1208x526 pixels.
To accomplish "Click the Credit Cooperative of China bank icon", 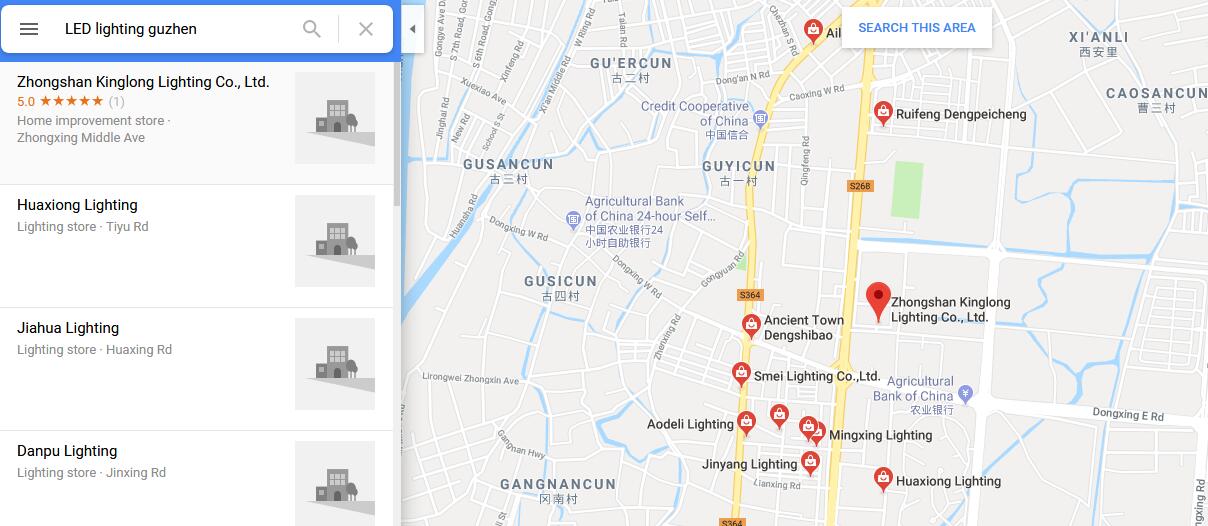I will pyautogui.click(x=760, y=121).
